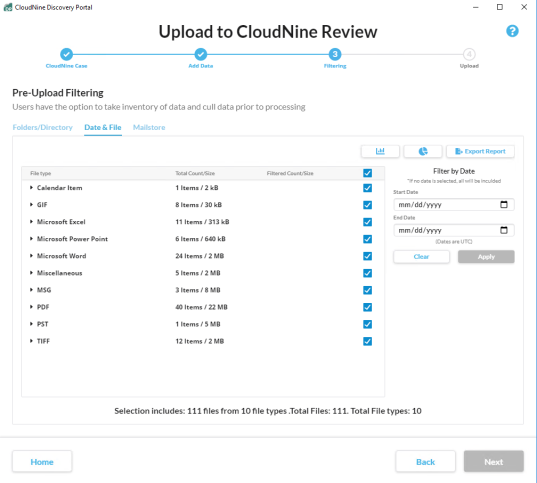Select '8 Items / 30 kB' cell
The width and height of the screenshot is (537, 483).
[x=199, y=205]
